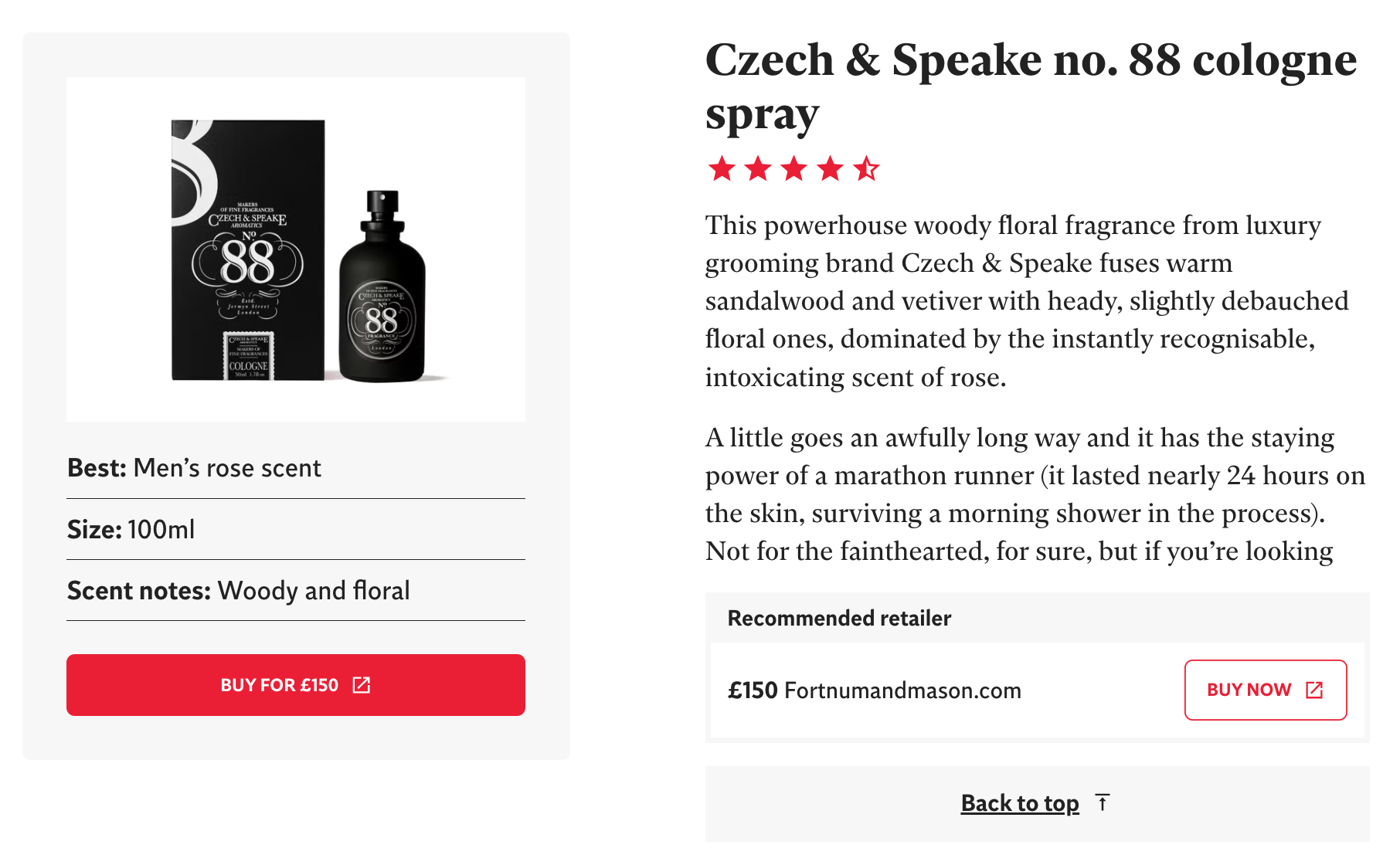Click the Fortnumandmason.com retailer name

coord(902,690)
